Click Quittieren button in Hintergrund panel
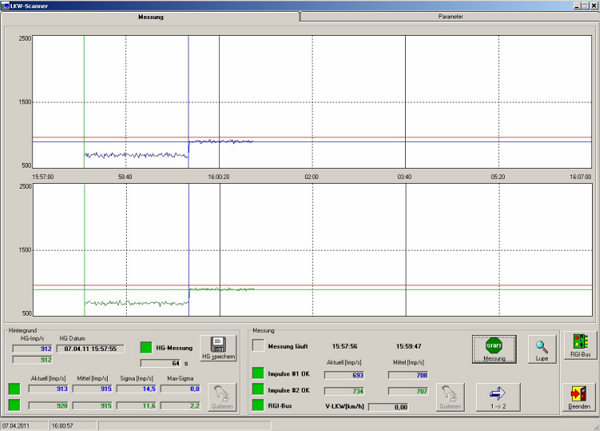Screen dimensions: 600x431 tap(224, 396)
